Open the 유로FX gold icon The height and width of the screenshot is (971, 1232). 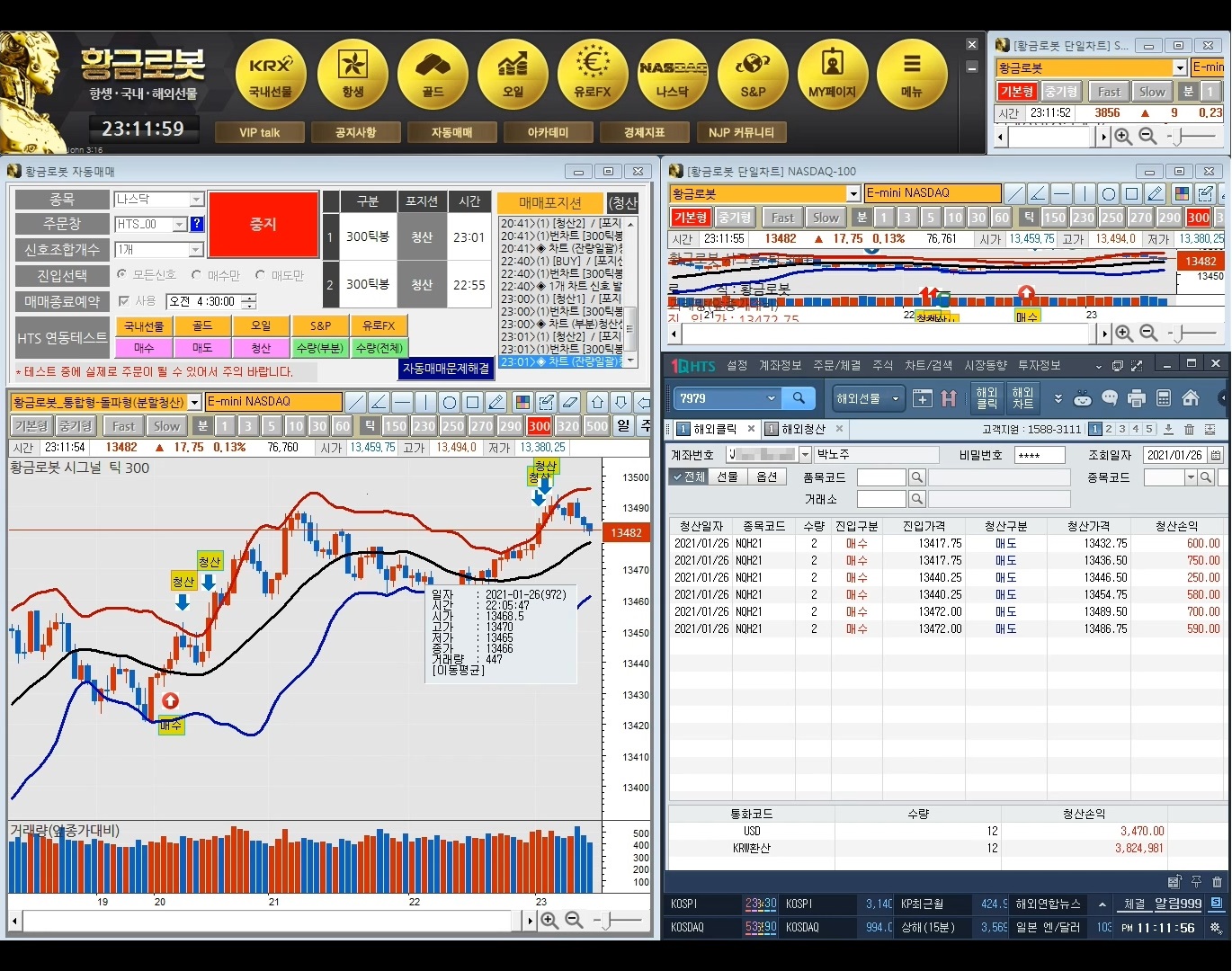tap(593, 76)
